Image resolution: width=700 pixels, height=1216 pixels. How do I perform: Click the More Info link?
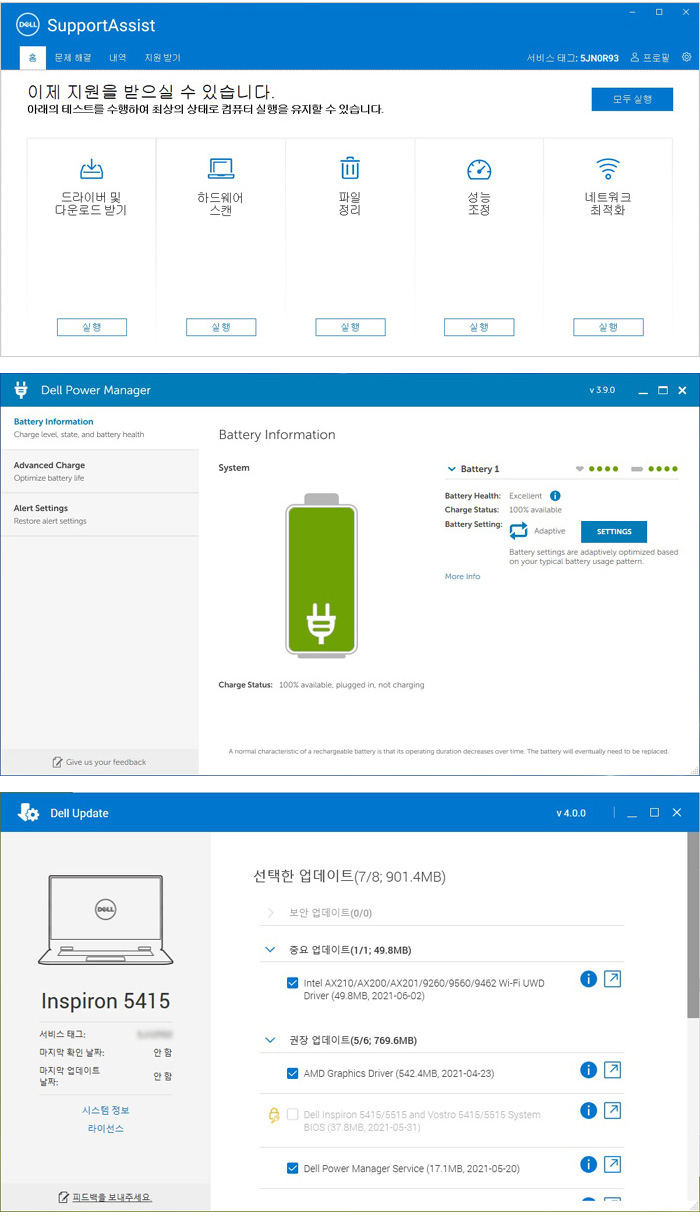click(x=463, y=577)
